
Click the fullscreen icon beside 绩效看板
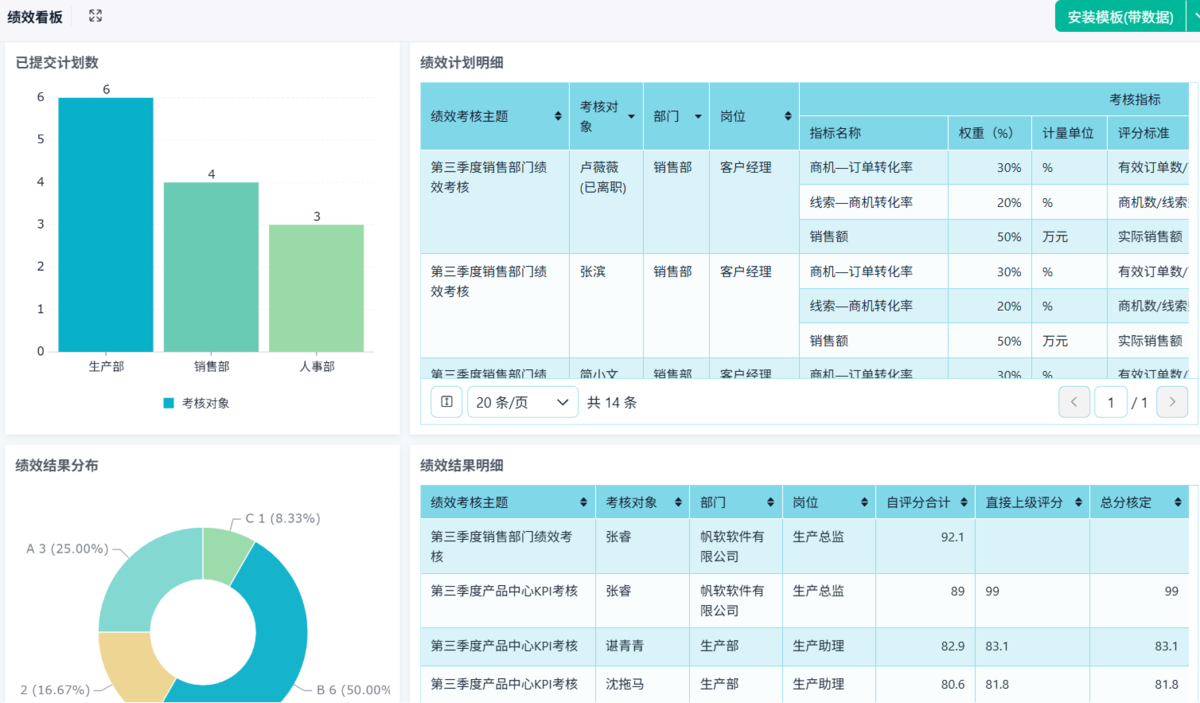pos(95,16)
